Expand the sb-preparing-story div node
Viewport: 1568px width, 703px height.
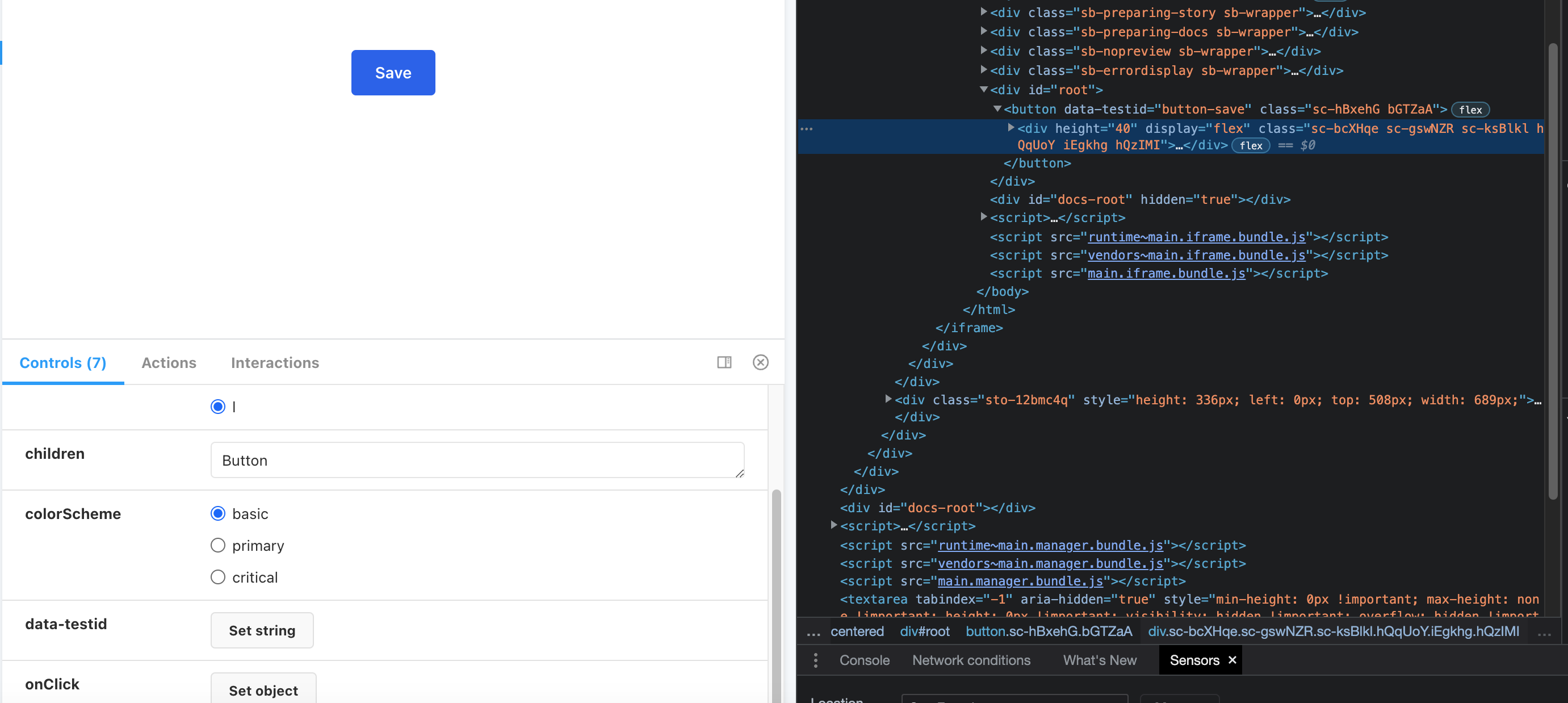[984, 11]
